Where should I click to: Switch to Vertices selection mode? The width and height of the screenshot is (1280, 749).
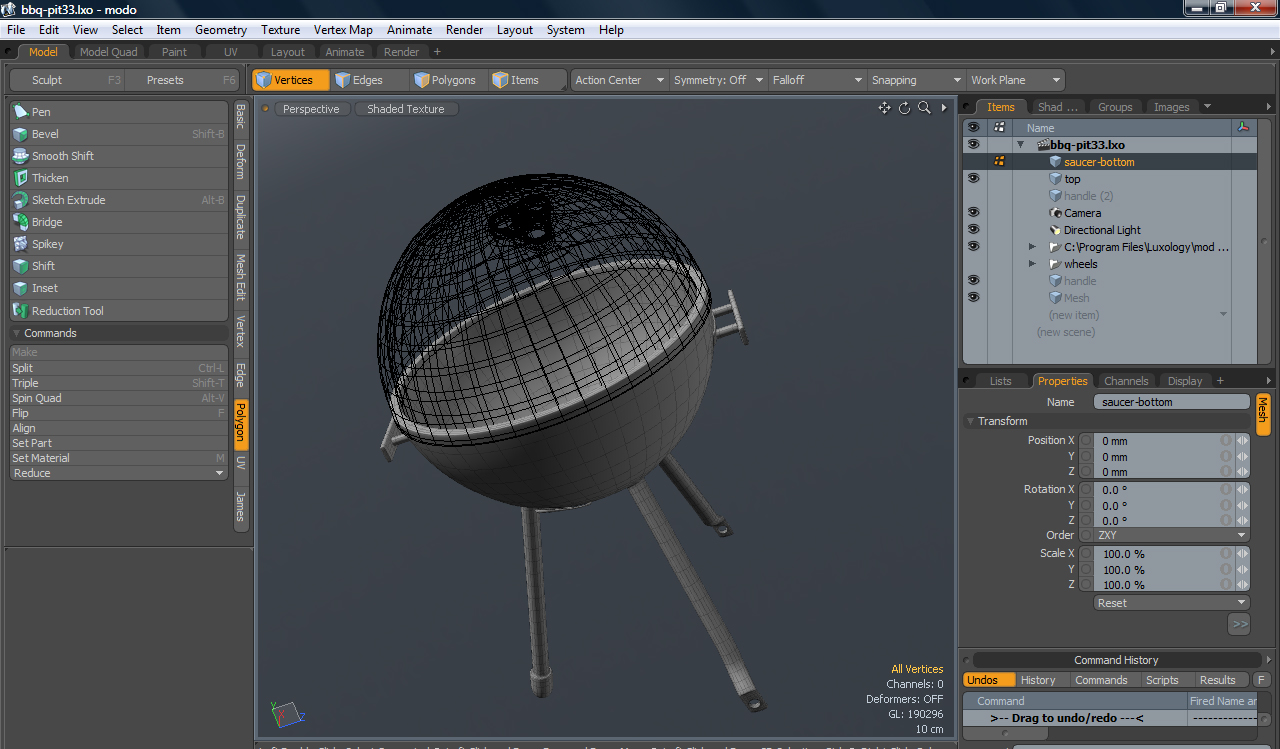tap(291, 80)
